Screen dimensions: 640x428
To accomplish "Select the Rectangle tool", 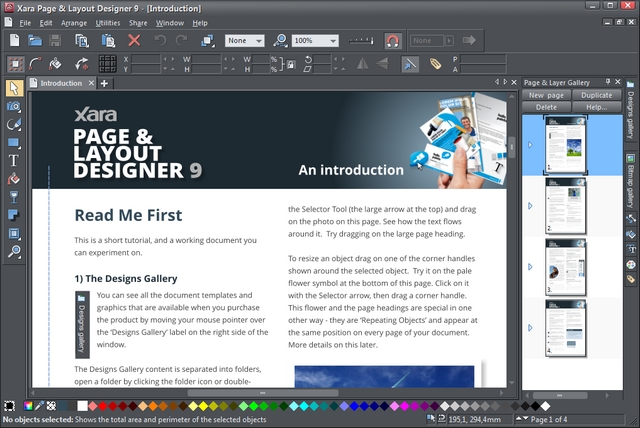I will [14, 142].
